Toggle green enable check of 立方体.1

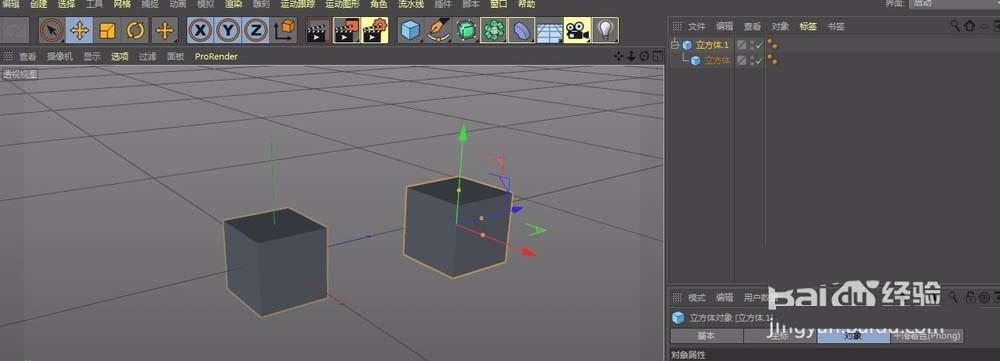(759, 45)
